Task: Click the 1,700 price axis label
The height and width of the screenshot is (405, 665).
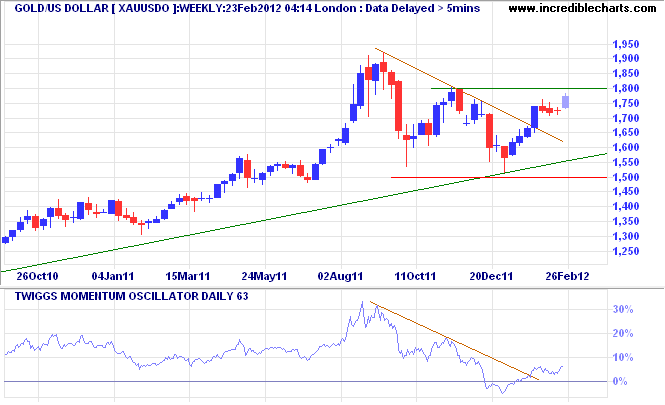Action: click(626, 118)
